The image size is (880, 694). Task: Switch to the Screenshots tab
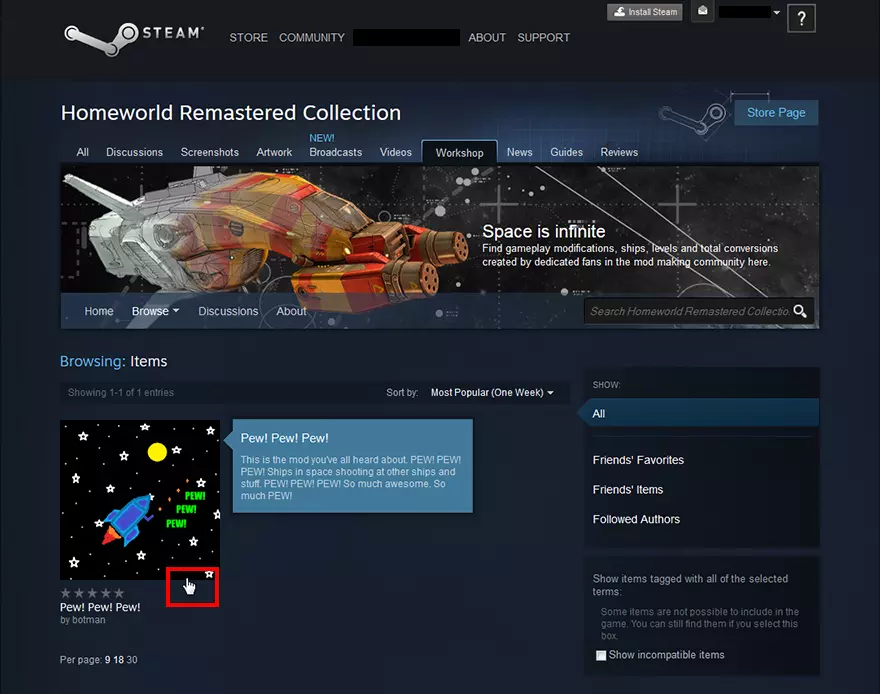click(210, 152)
